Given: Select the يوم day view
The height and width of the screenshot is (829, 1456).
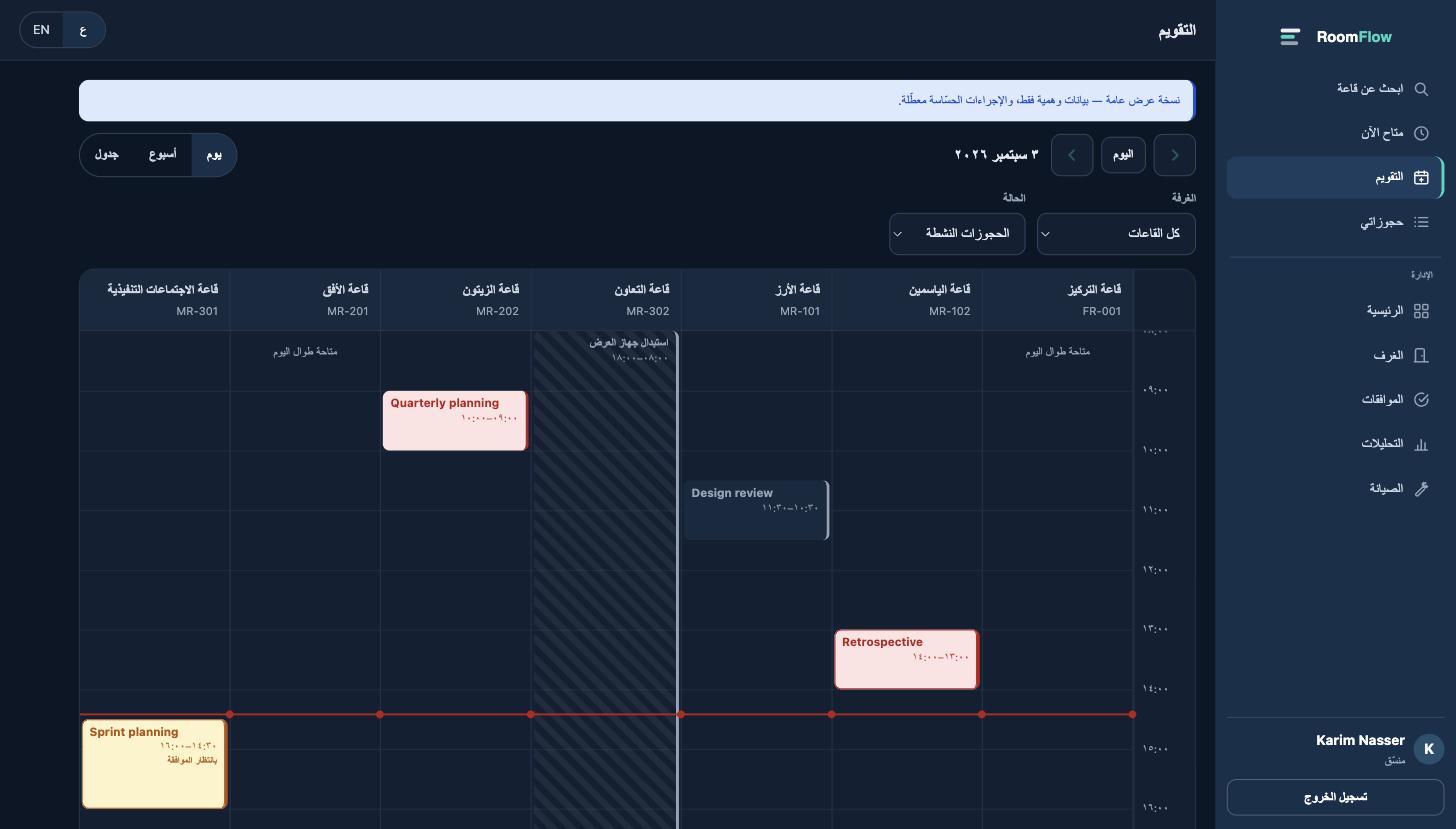Looking at the screenshot, I should [x=214, y=155].
